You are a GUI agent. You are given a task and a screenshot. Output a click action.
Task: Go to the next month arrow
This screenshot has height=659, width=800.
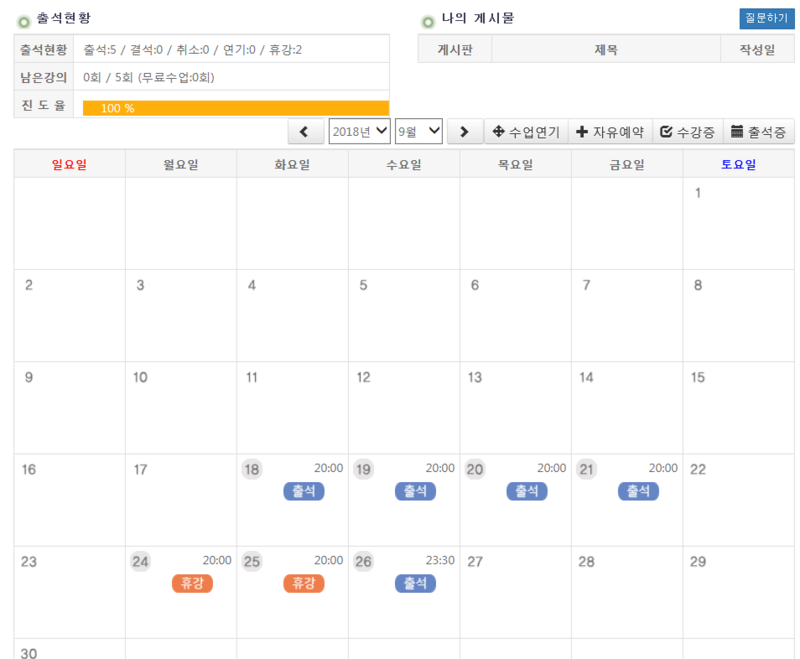pos(464,132)
